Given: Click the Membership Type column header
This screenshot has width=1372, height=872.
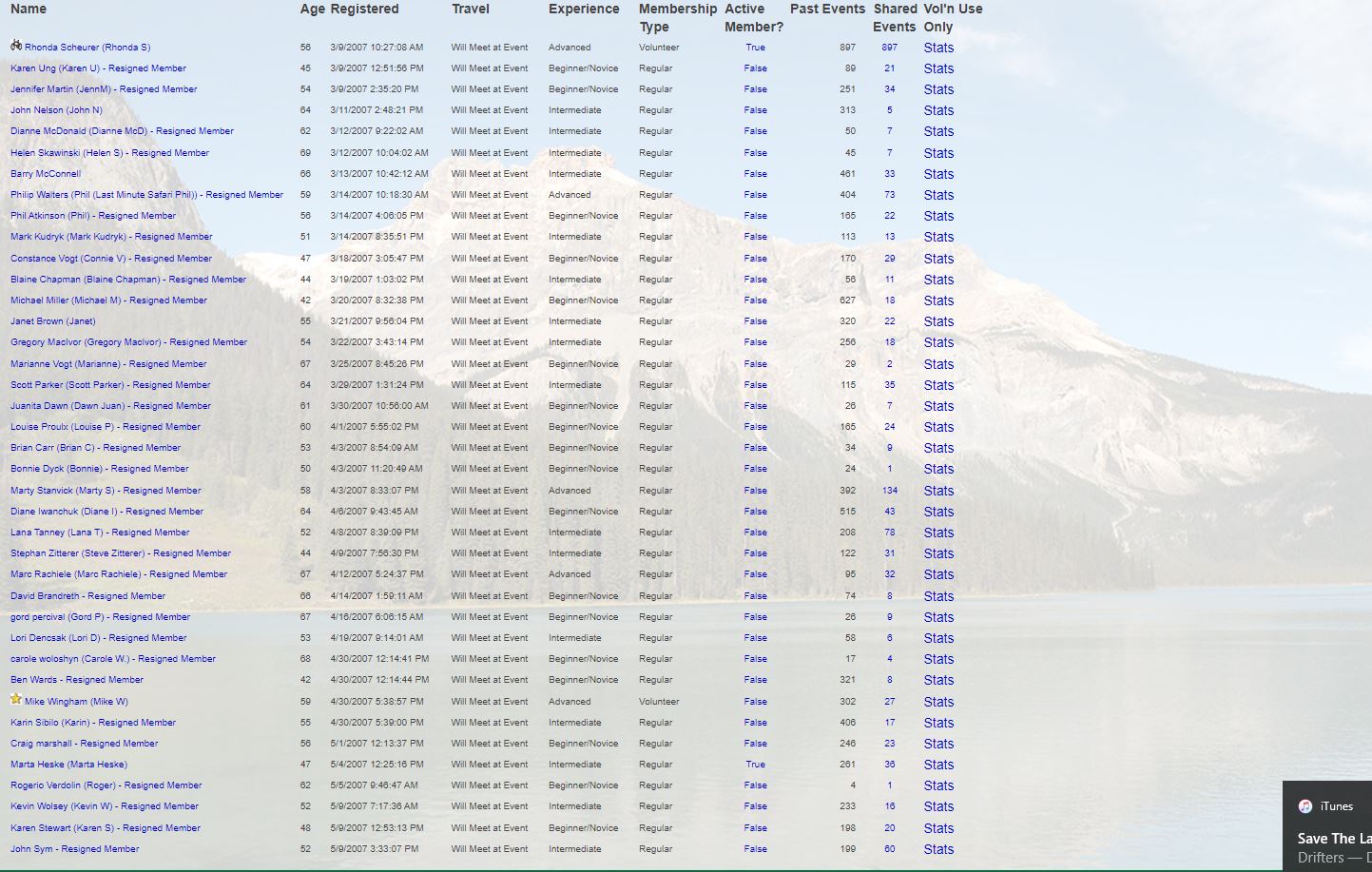Looking at the screenshot, I should point(678,17).
